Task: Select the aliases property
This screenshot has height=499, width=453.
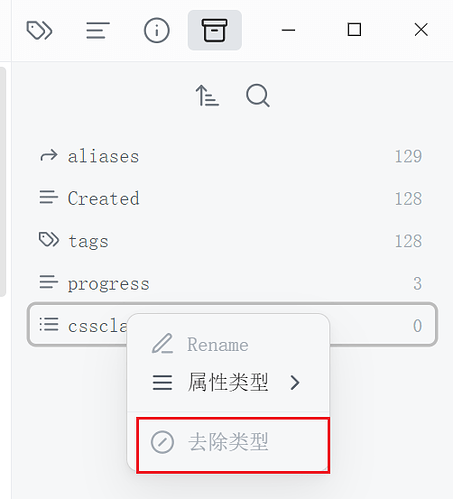Action: tap(232, 156)
